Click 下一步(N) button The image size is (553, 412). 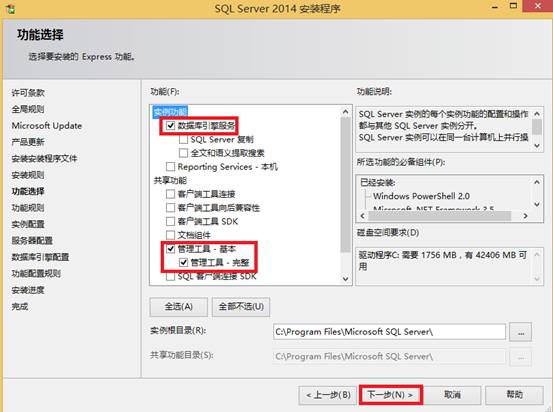390,394
